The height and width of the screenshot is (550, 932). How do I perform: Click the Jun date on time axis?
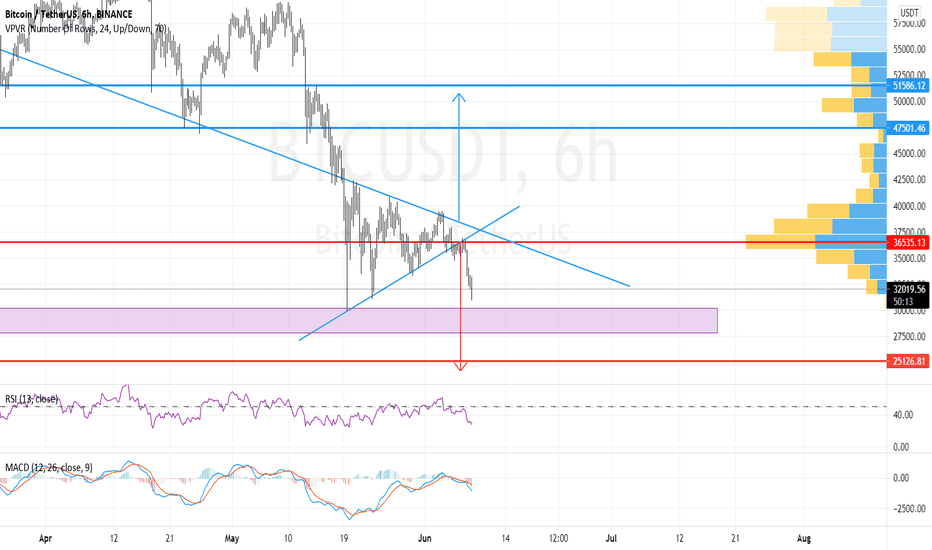click(x=424, y=538)
